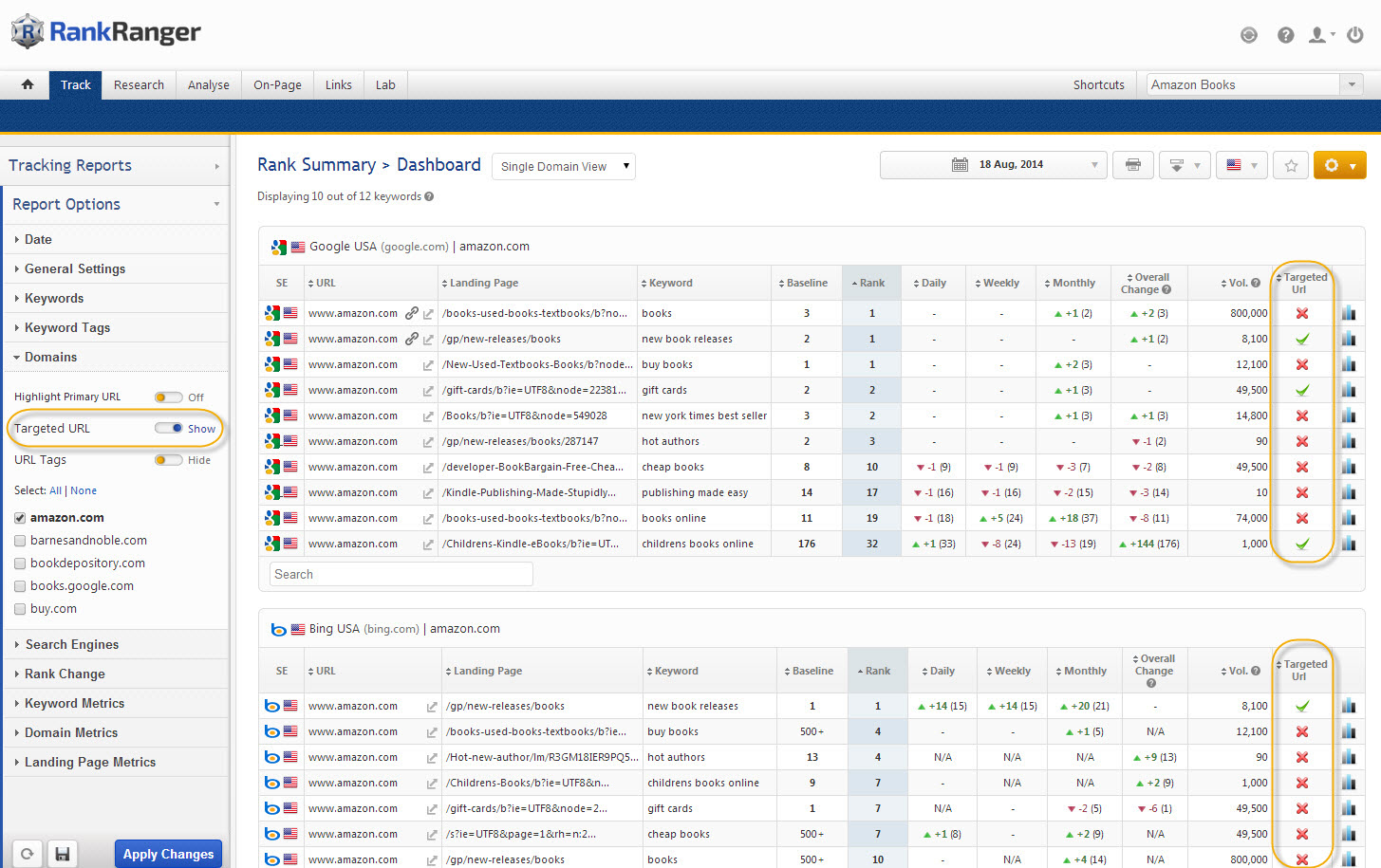Screen dimensions: 1381x868
Task: Click the Apply Changes button
Action: pyautogui.click(x=168, y=854)
